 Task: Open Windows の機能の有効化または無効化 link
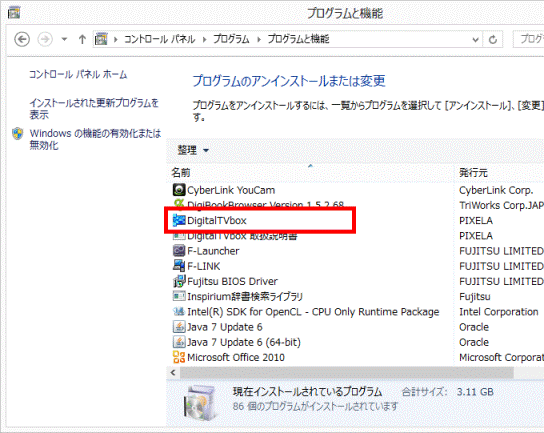click(x=95, y=139)
